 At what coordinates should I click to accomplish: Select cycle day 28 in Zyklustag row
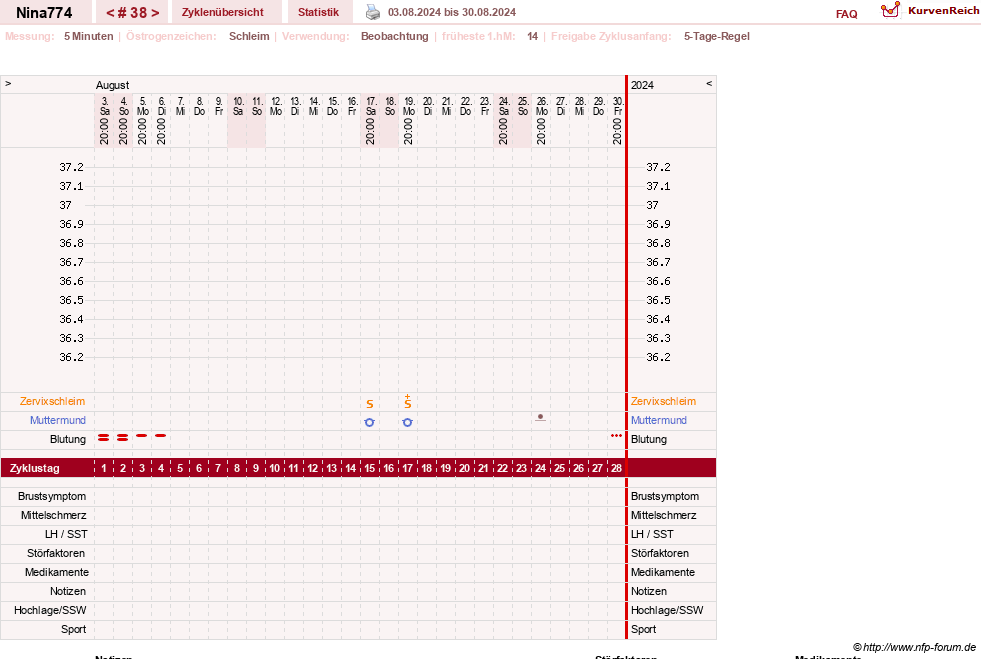616,468
